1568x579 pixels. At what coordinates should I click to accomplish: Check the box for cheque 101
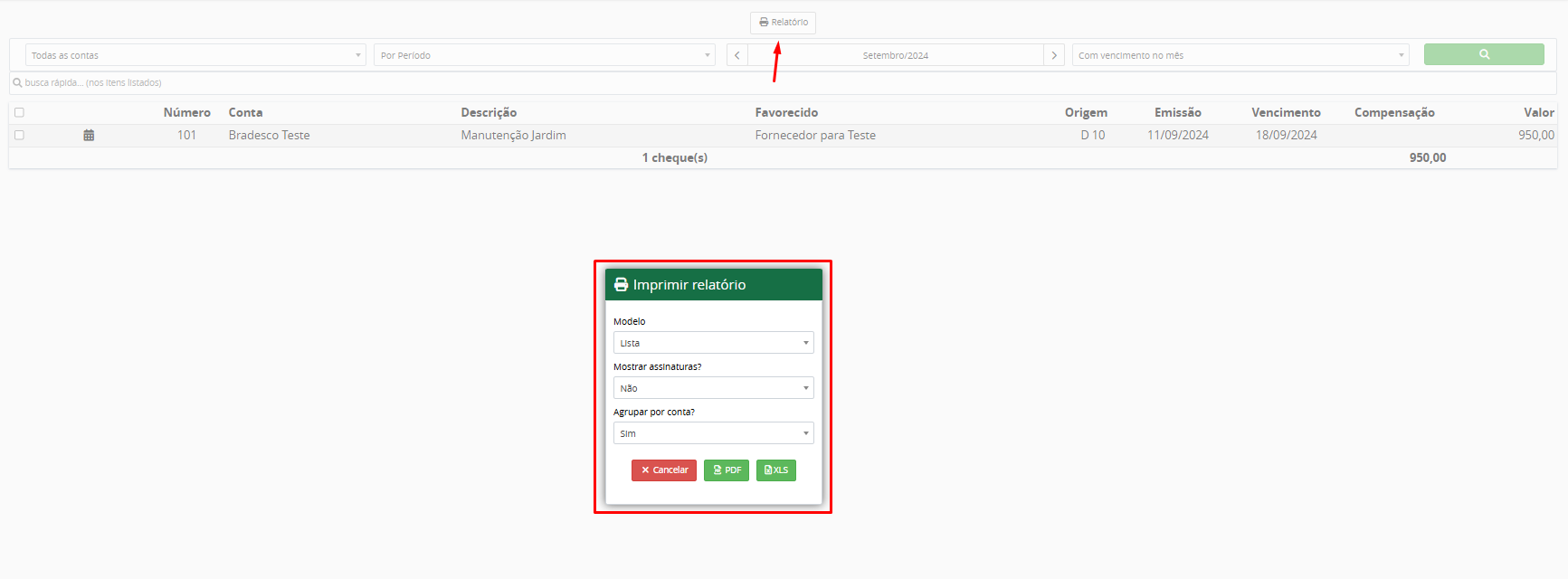19,136
